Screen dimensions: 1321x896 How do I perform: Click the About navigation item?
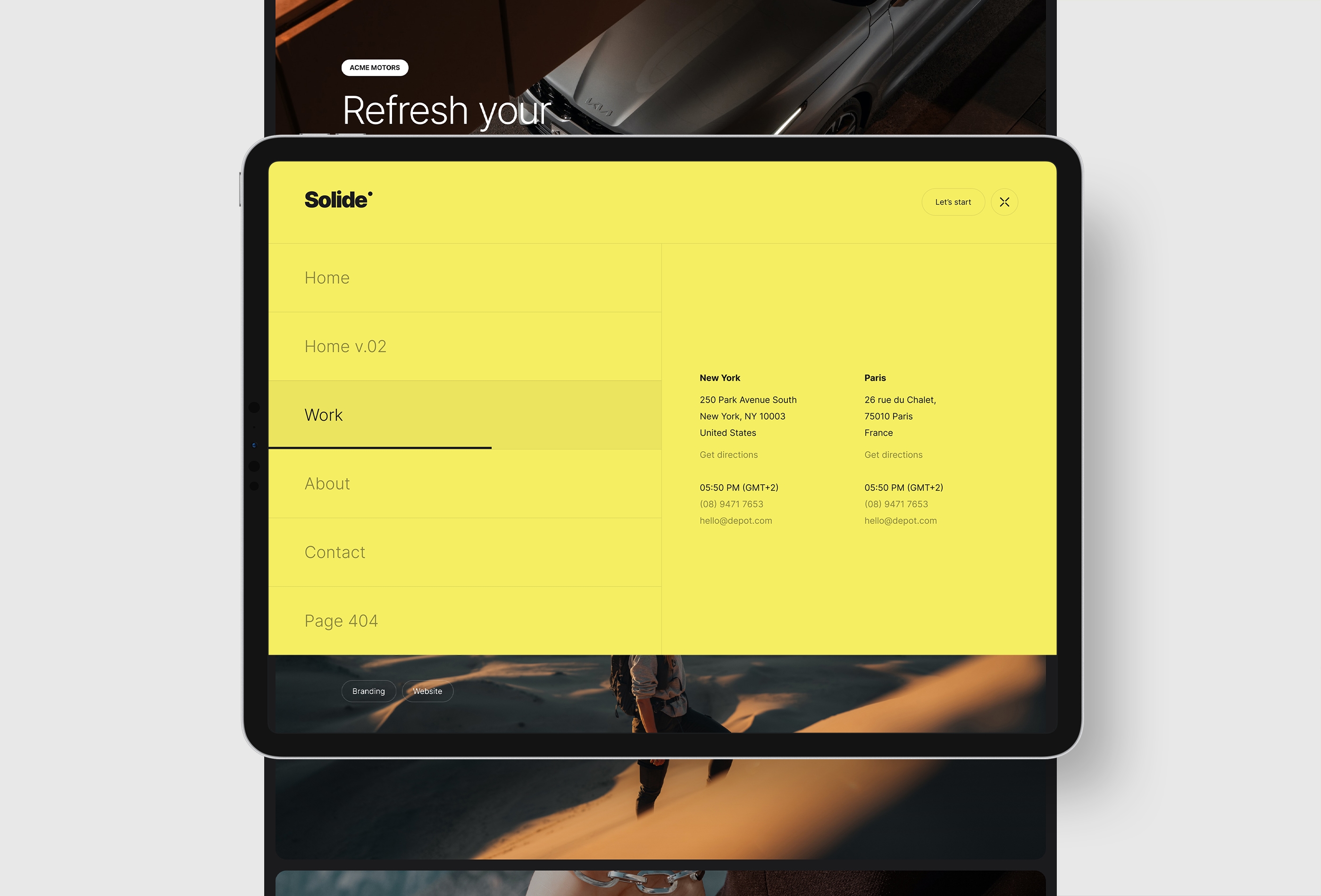[x=327, y=483]
